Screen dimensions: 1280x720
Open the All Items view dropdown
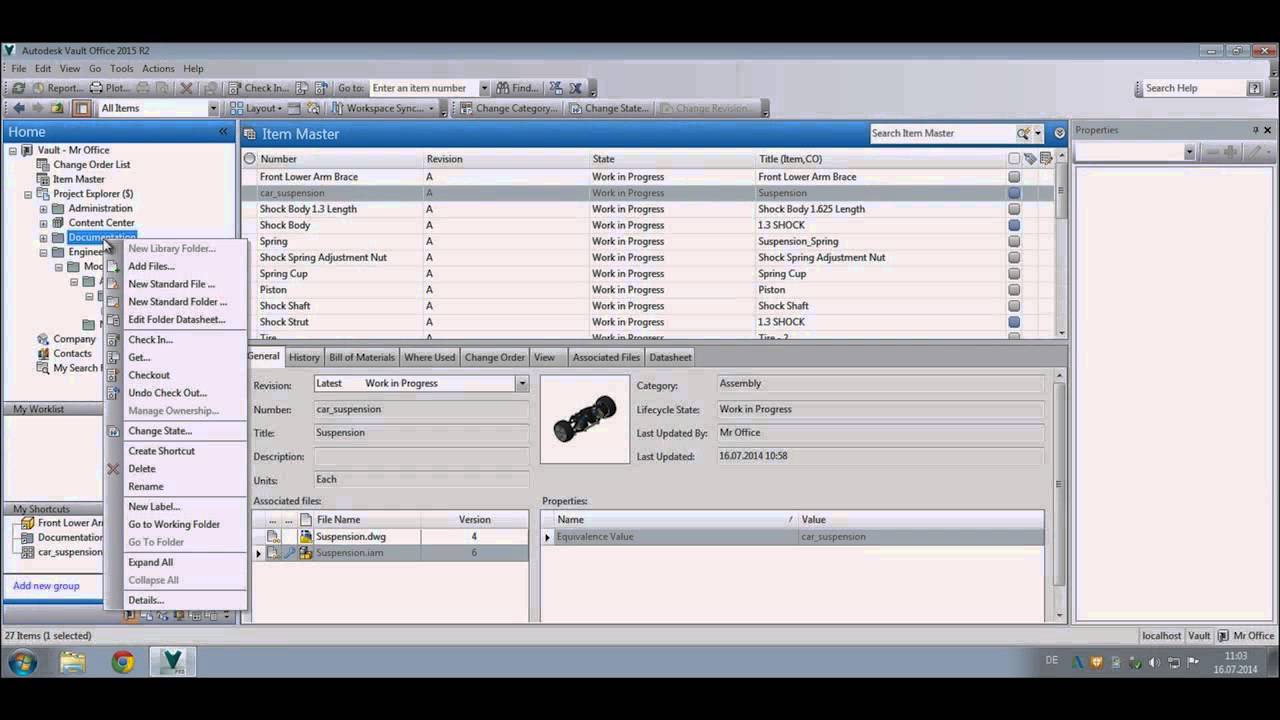pos(213,108)
